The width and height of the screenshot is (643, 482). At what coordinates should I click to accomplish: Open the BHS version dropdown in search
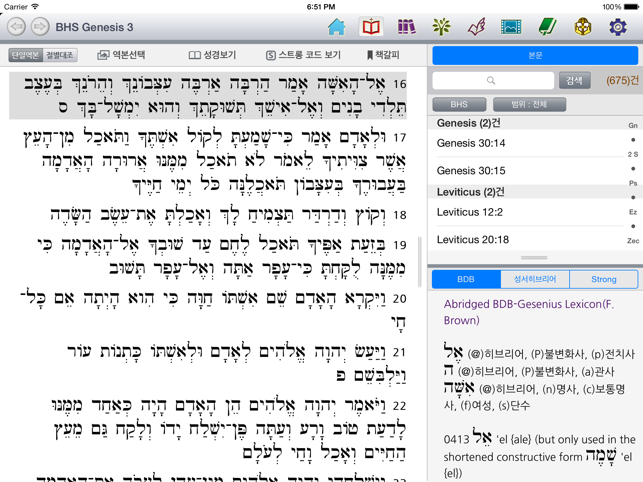coord(459,104)
